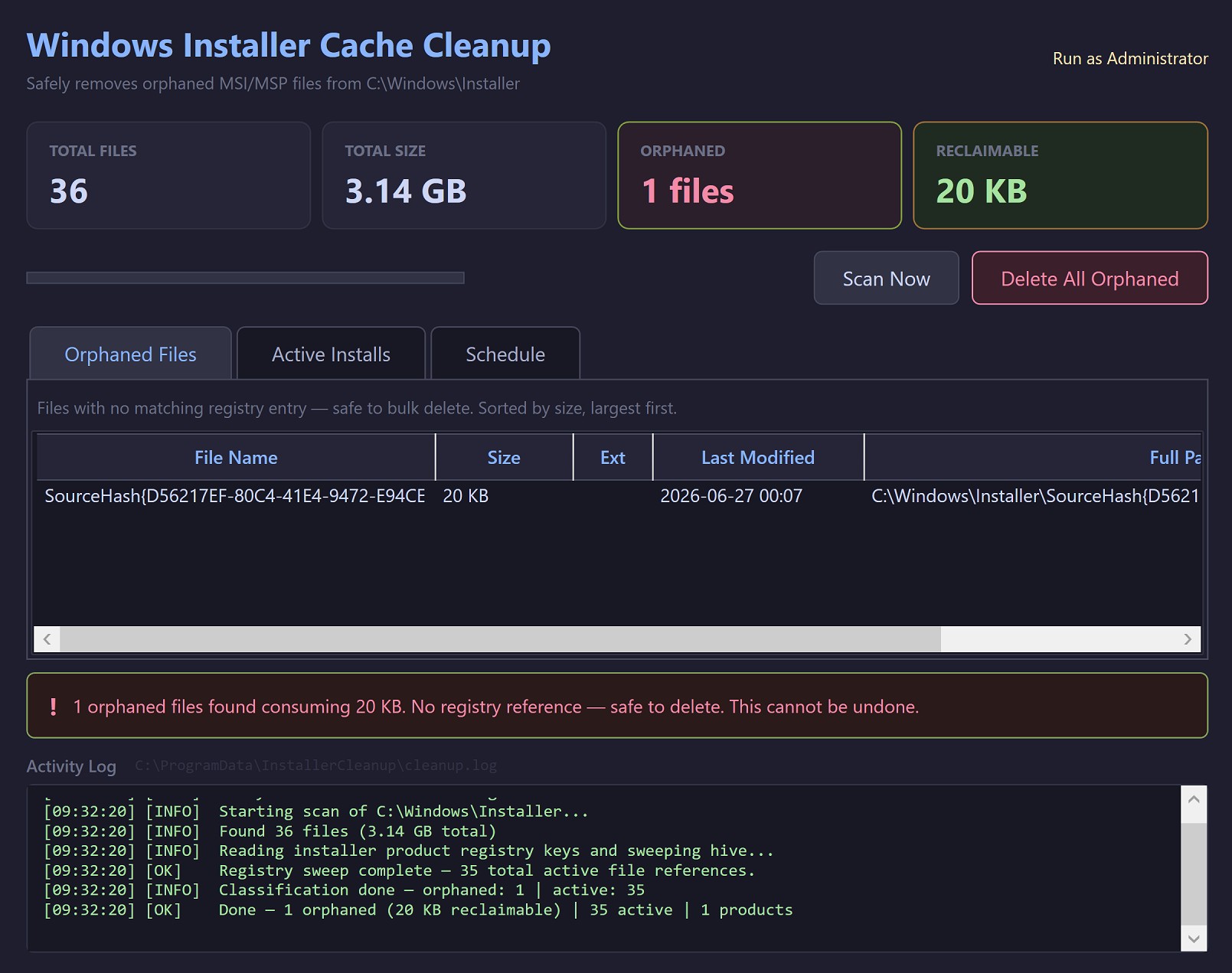Screen dimensions: 1232x973
Task: Sort by Last Modified column header
Action: (758, 457)
